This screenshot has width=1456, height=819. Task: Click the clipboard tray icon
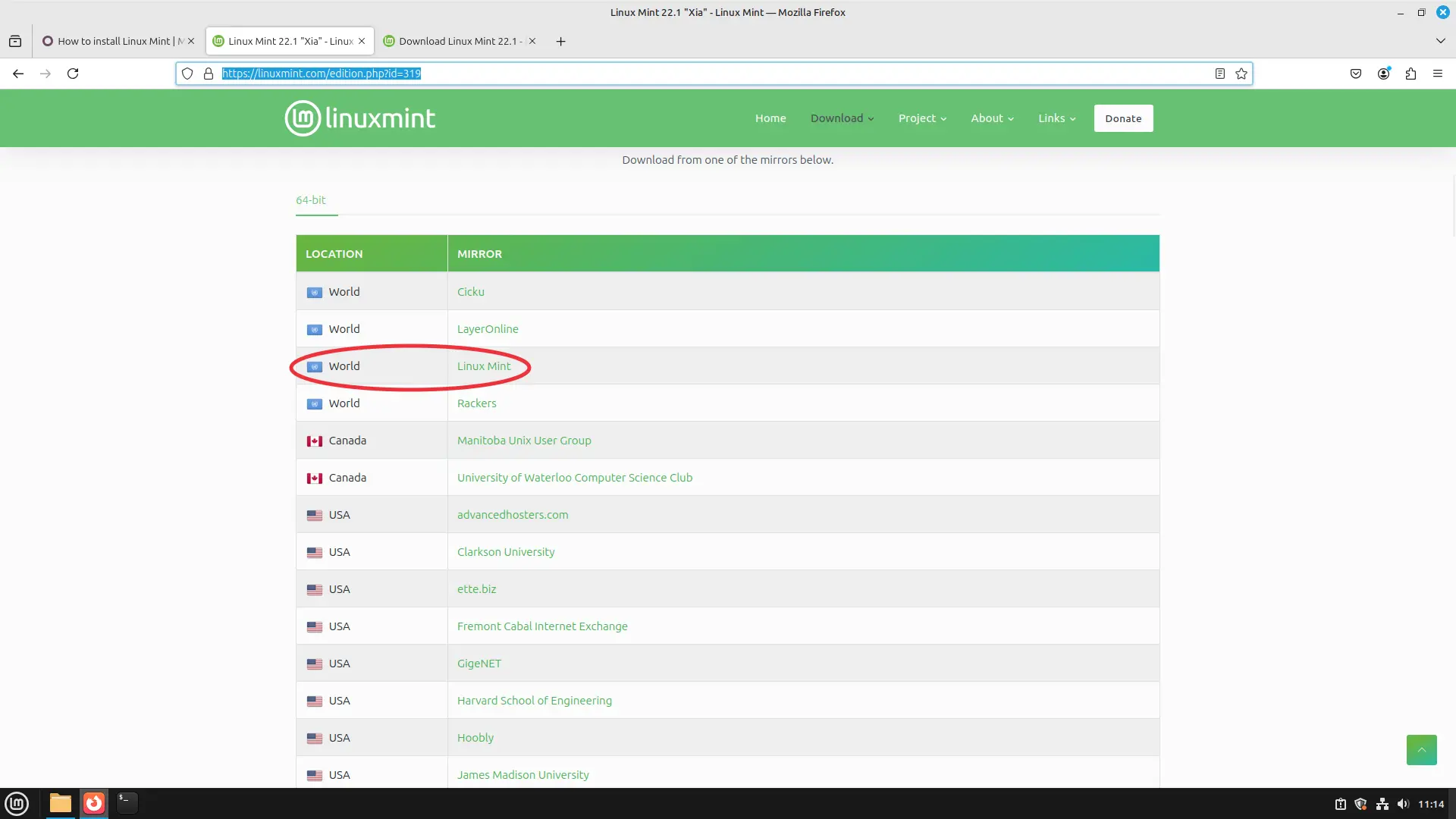click(x=1340, y=804)
